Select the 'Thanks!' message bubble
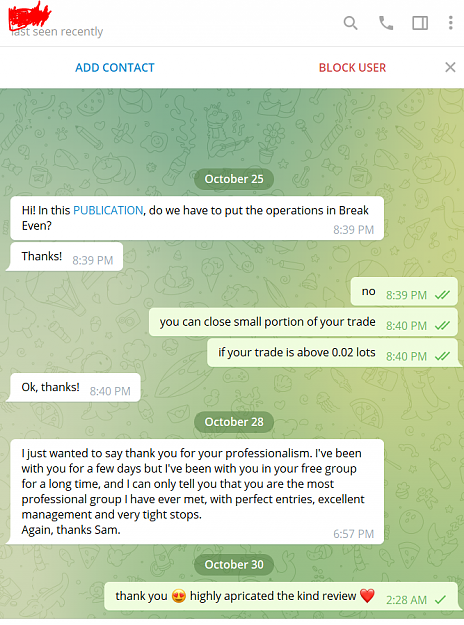 (x=67, y=257)
